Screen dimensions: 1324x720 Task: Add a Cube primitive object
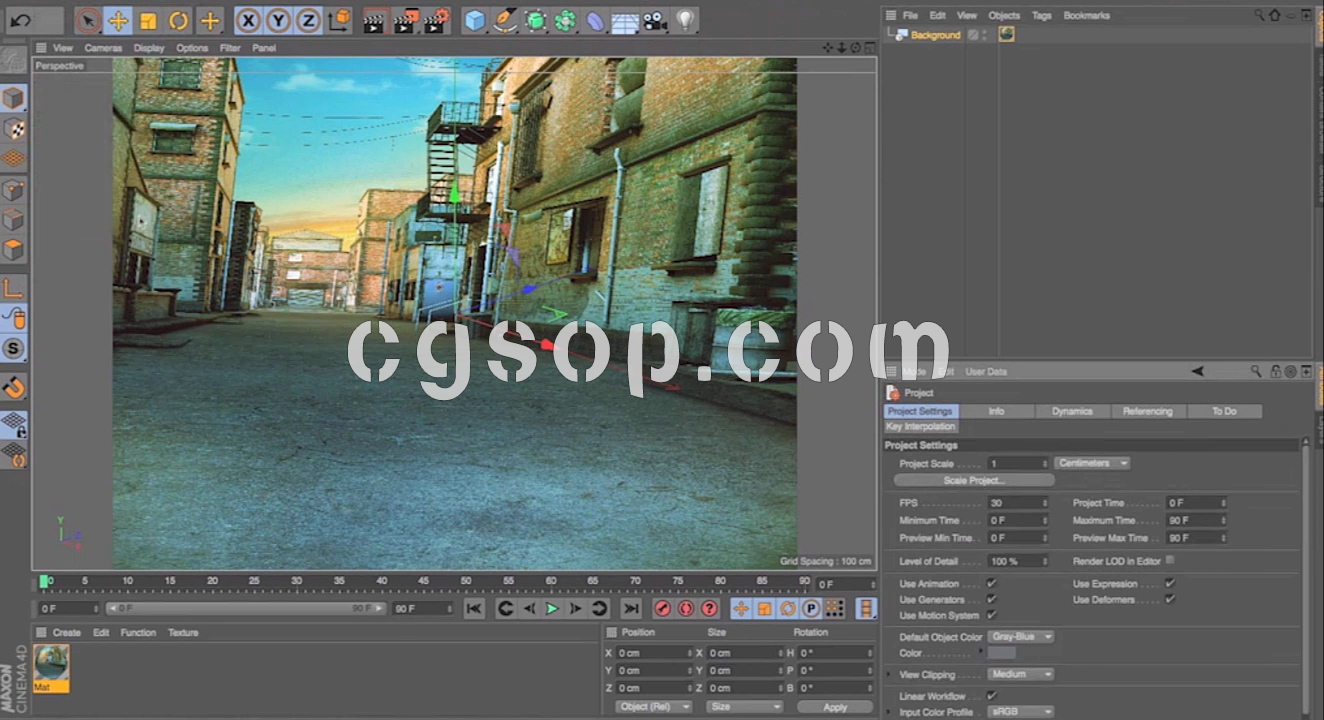[475, 20]
